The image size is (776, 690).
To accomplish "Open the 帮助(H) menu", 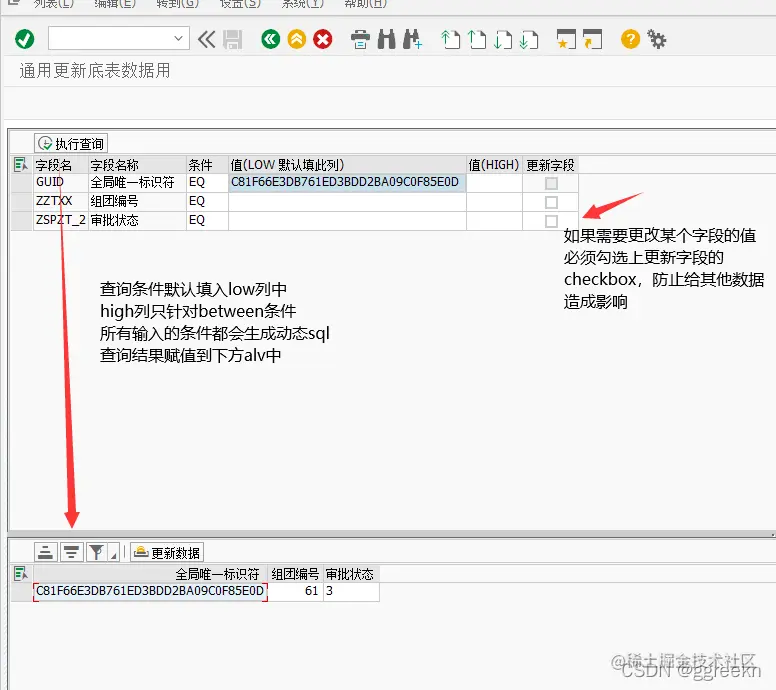I will [365, 3].
